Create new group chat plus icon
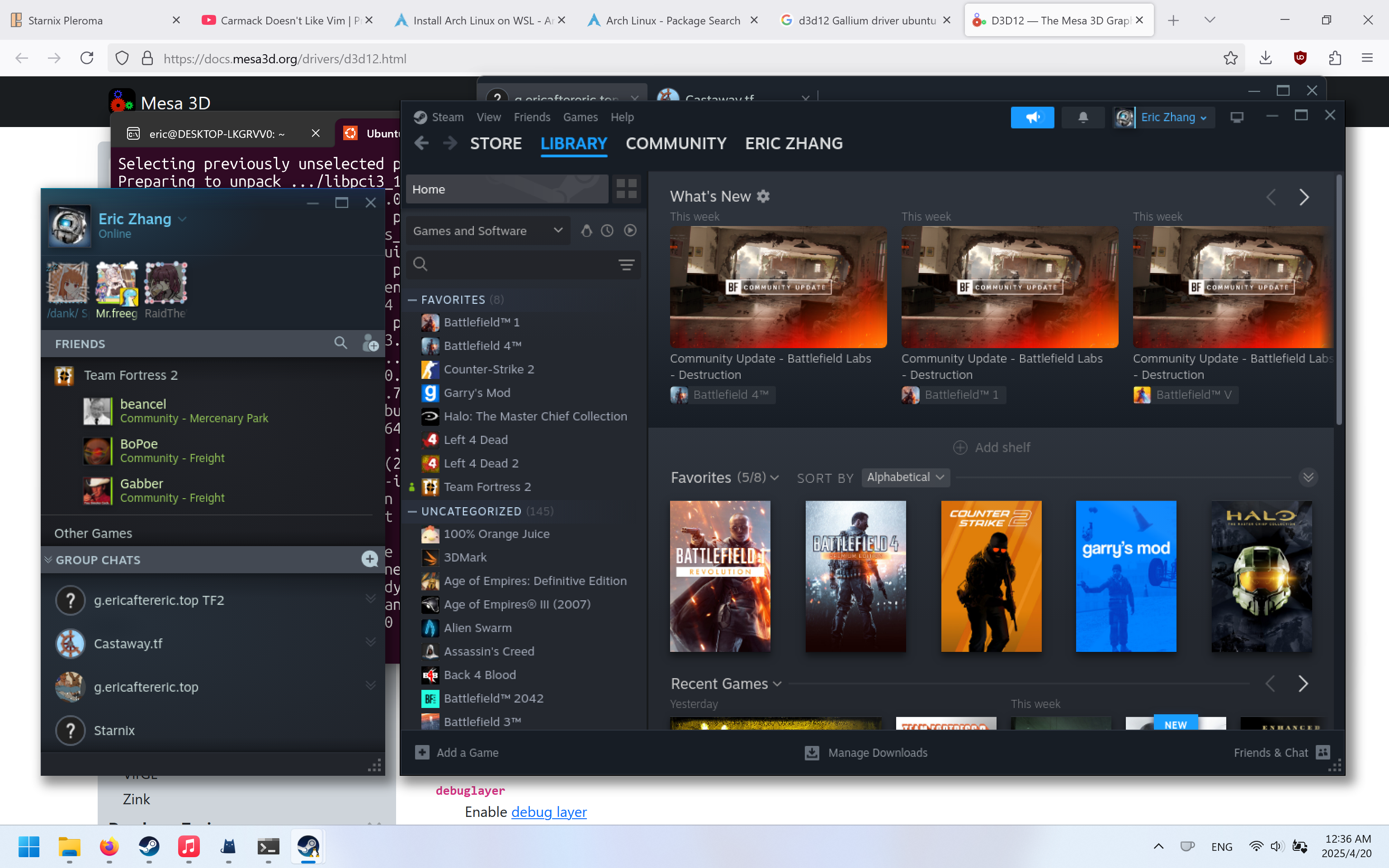This screenshot has width=1389, height=868. [x=370, y=559]
